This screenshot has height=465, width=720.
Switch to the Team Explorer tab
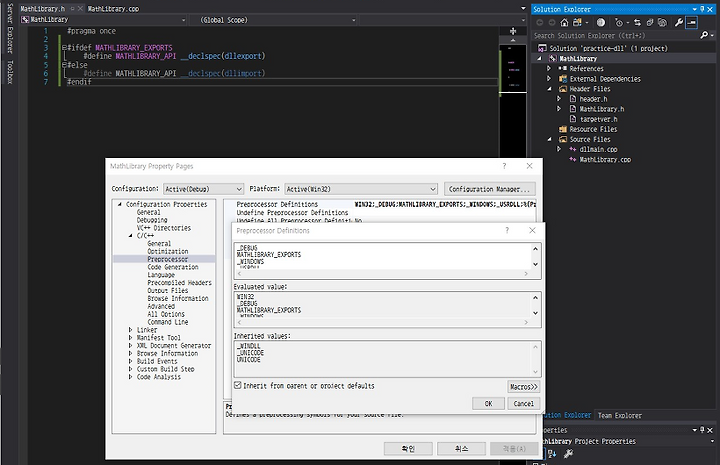[619, 415]
